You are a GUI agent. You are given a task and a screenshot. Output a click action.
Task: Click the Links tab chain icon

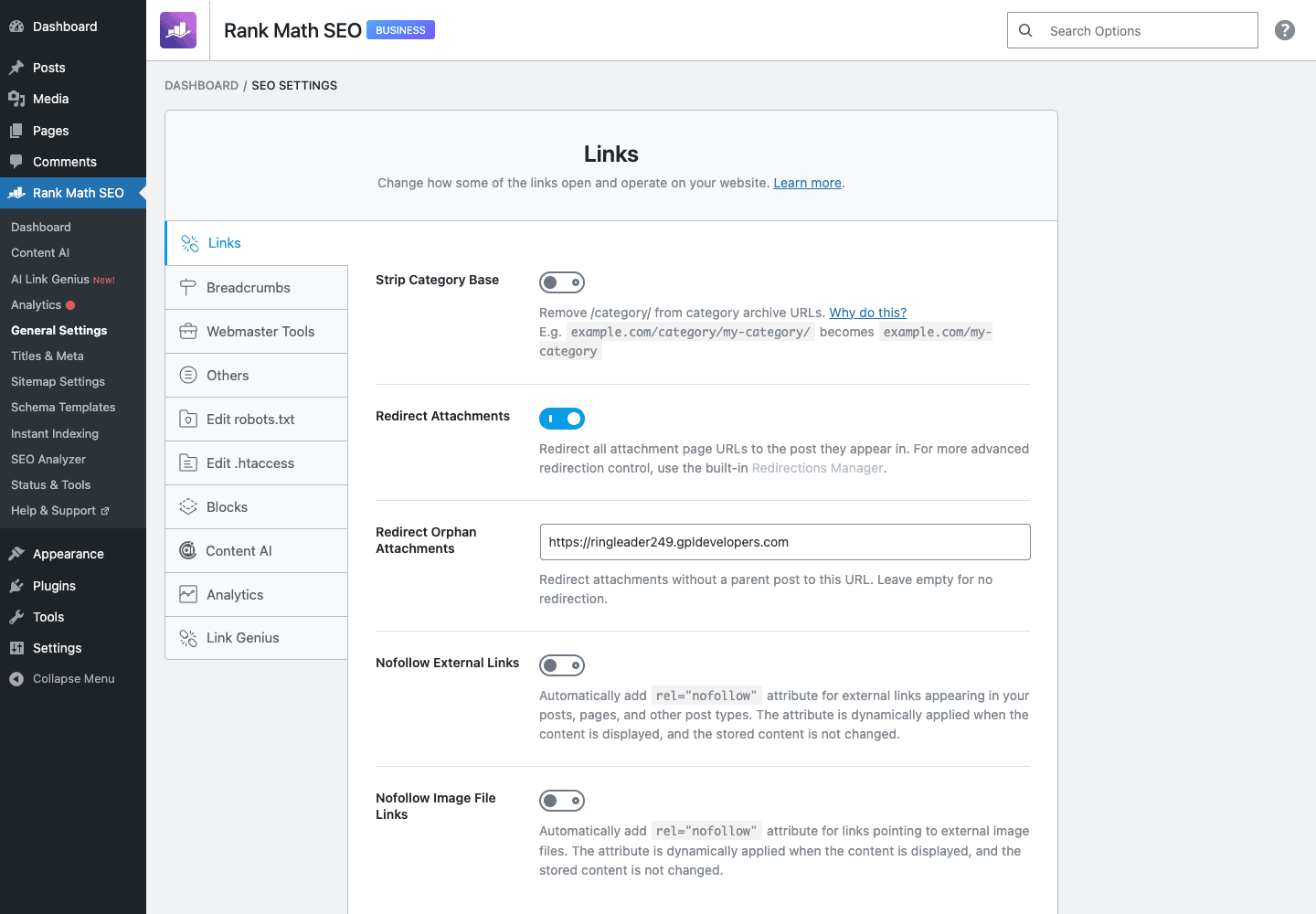pyautogui.click(x=190, y=243)
